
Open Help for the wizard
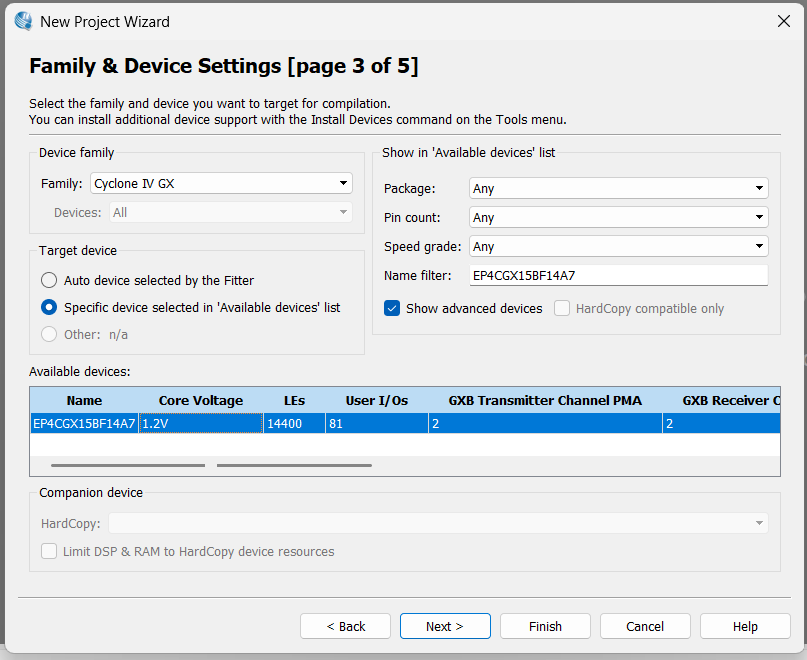745,626
